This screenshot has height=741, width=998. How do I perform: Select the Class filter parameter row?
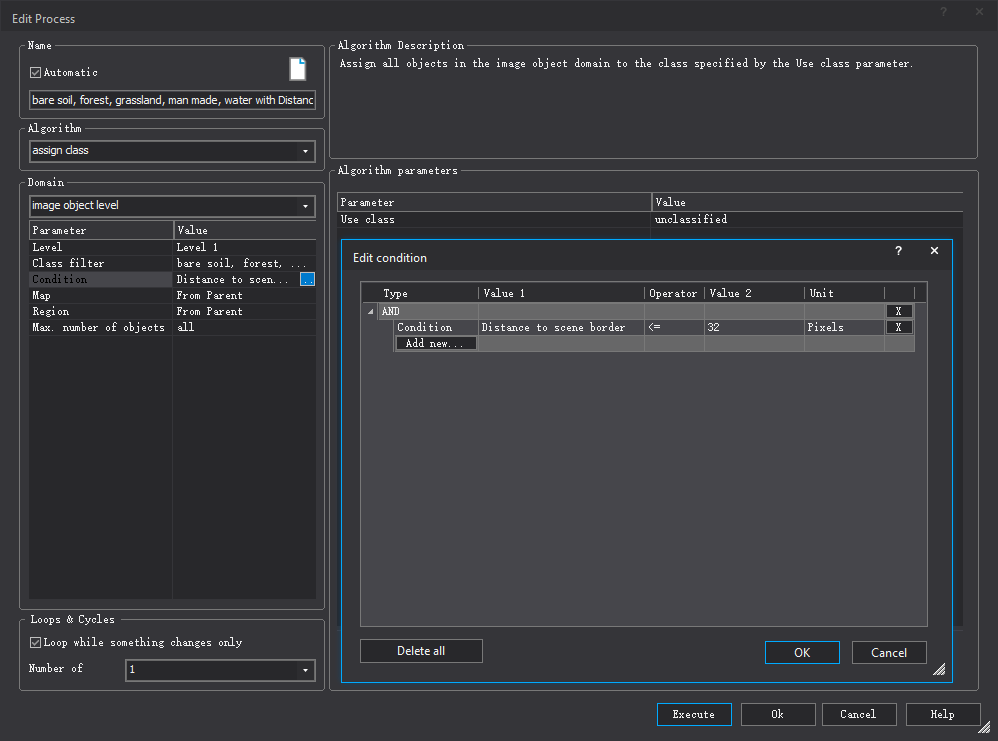[x=100, y=264]
